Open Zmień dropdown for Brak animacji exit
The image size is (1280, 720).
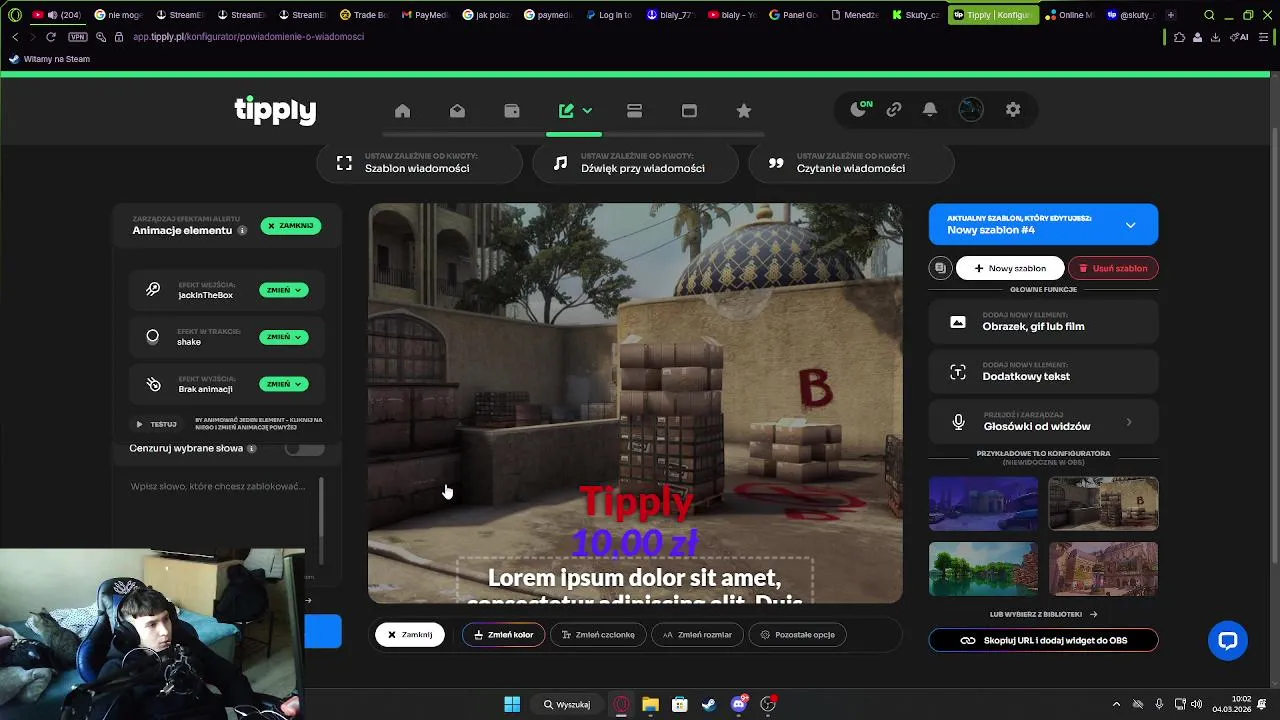point(284,384)
